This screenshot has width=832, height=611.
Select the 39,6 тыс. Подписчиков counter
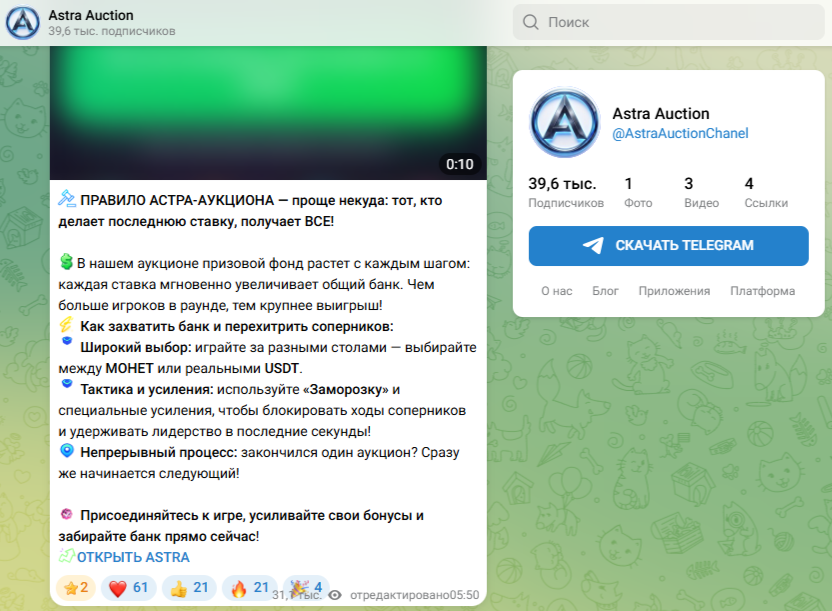566,192
